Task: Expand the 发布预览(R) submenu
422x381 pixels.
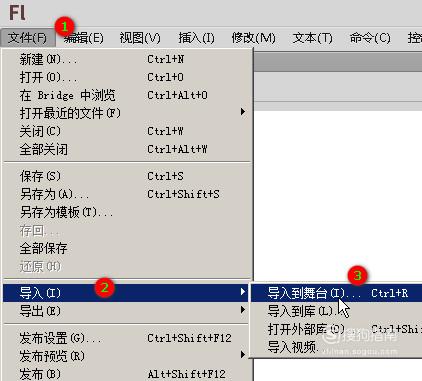Action: point(127,356)
